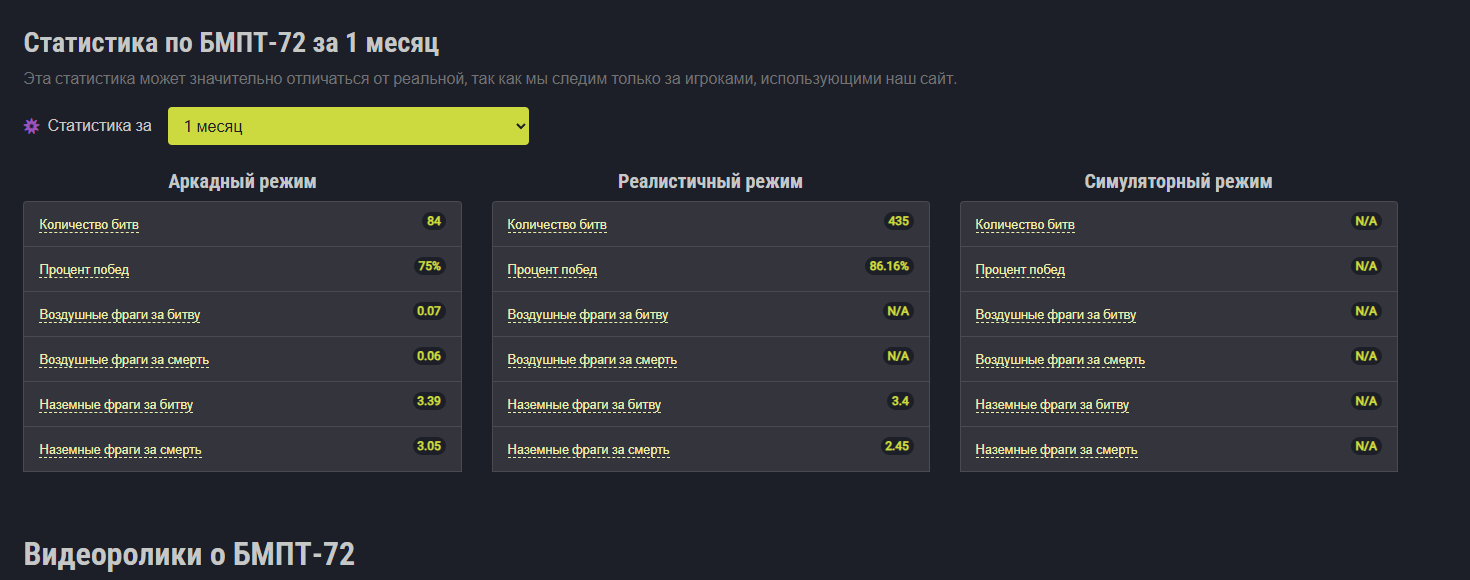Open the 1 месяц period dropdown

(348, 126)
